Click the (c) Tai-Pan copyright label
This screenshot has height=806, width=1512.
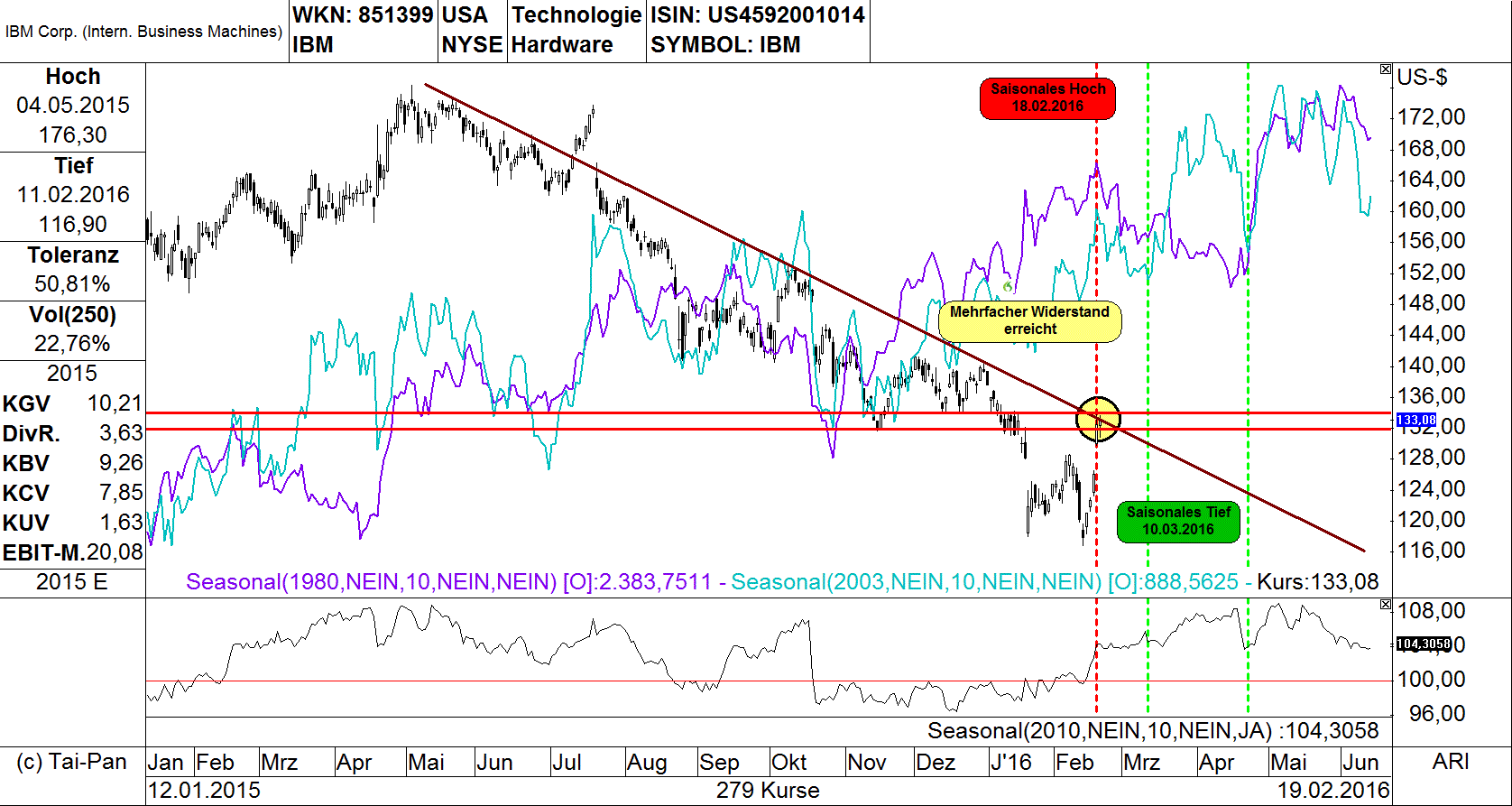click(72, 762)
